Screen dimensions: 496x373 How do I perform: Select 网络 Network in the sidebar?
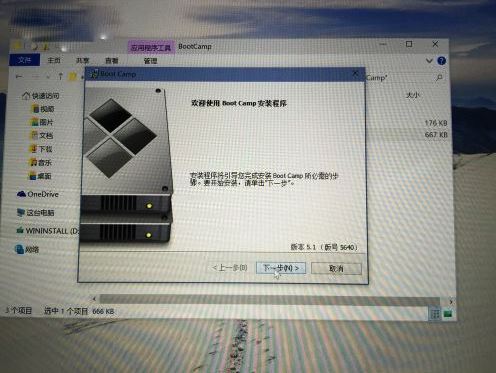(27, 249)
